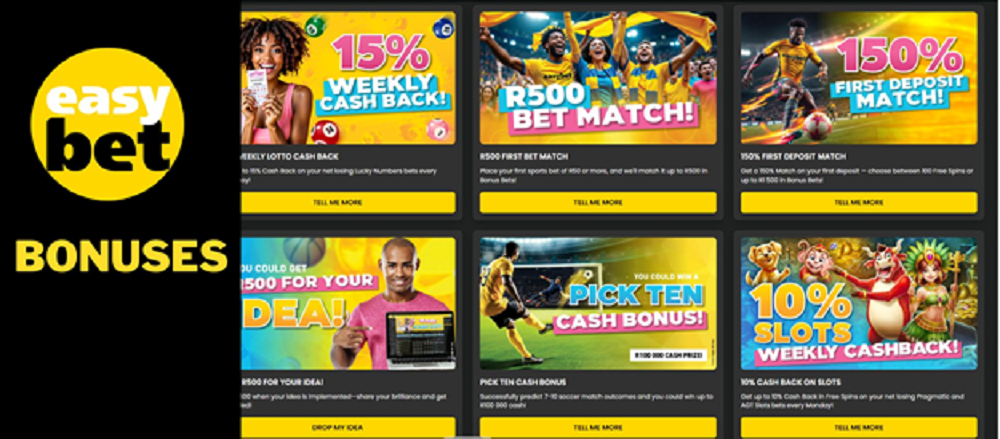Open the Pick Ten Cash Bonus banner

pos(598,304)
